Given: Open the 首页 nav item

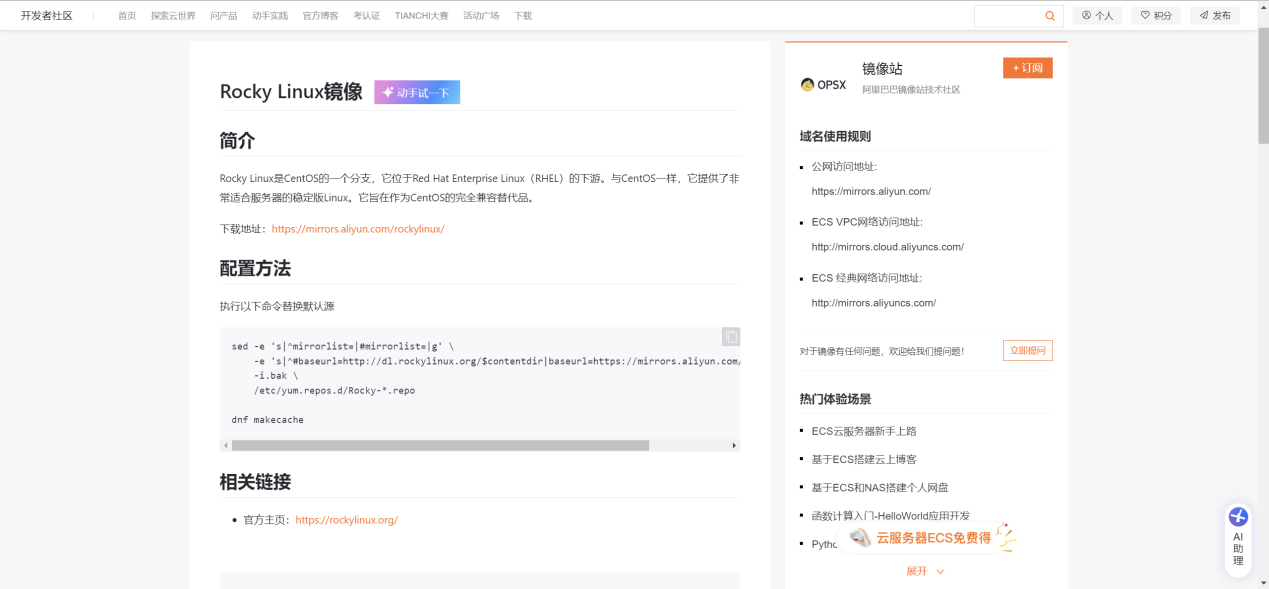Looking at the screenshot, I should click(127, 16).
